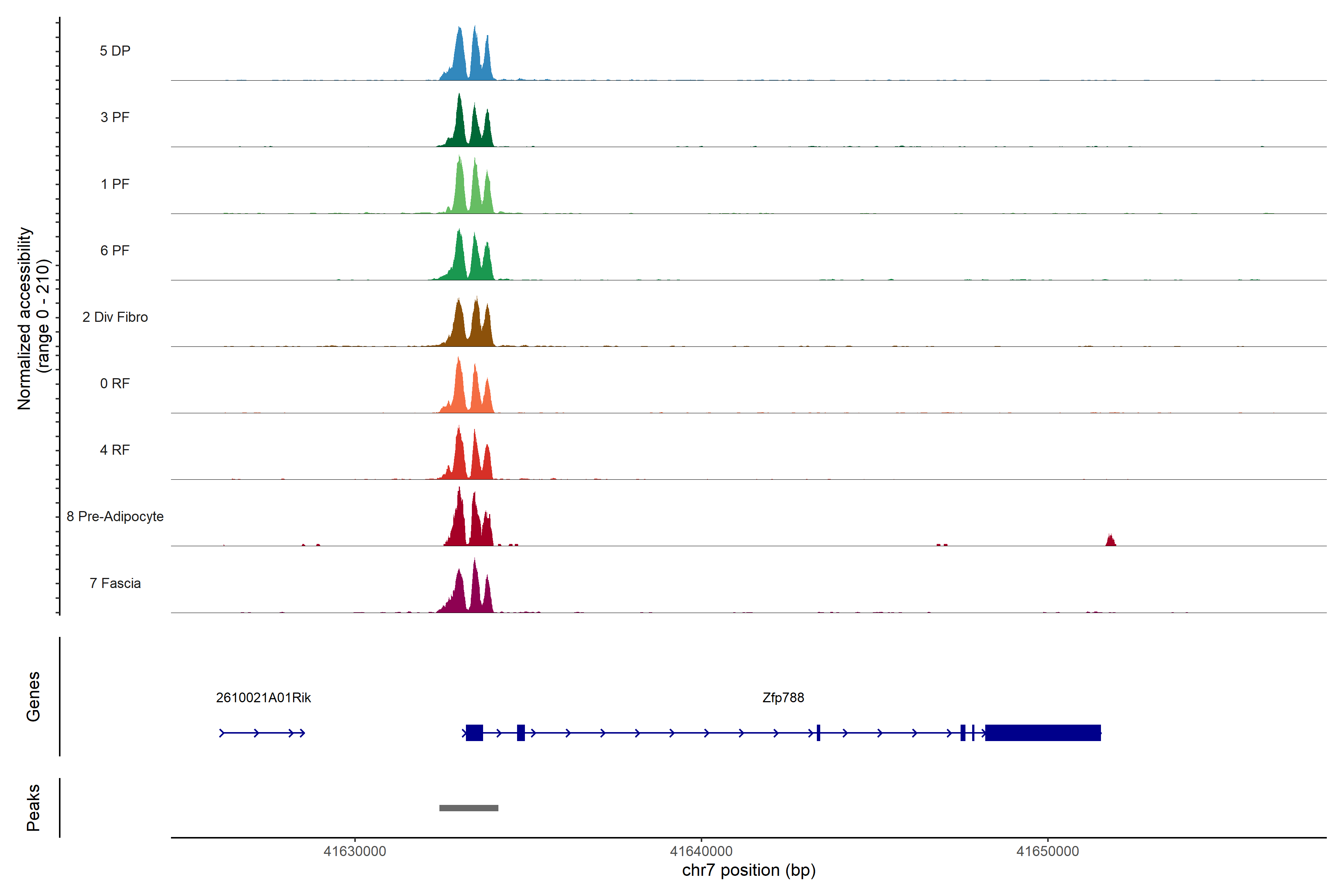The height and width of the screenshot is (896, 1344).
Task: Click the 41640000 axis tick label
Action: 701,852
